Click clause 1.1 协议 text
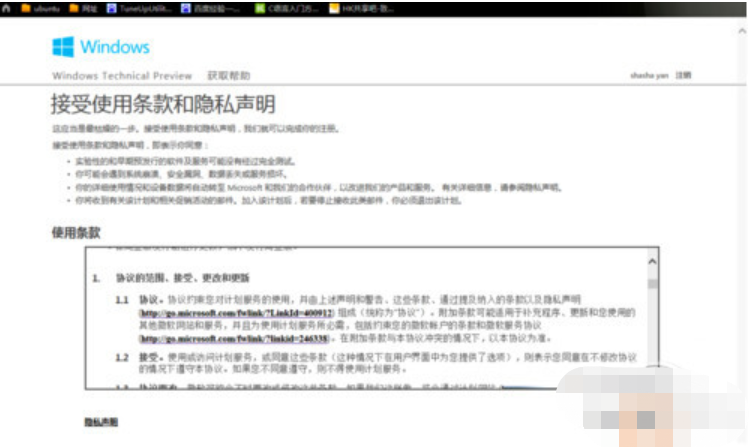749x447 pixels. pyautogui.click(x=375, y=319)
